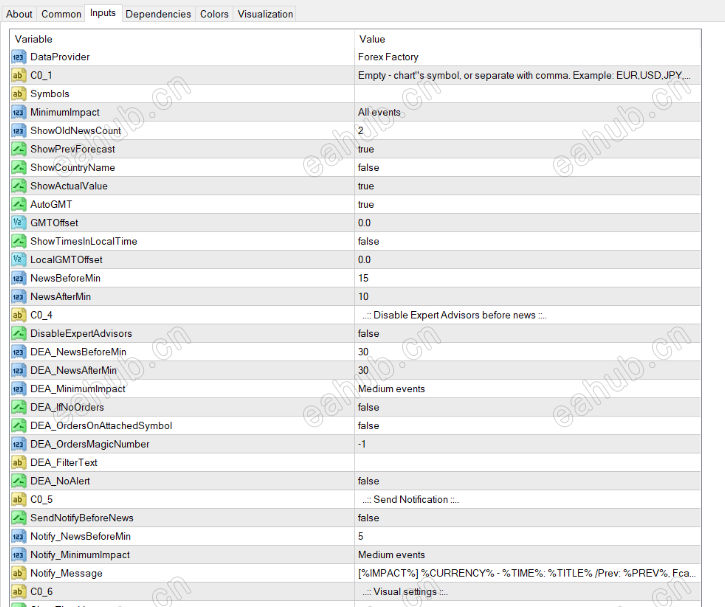Image resolution: width=725 pixels, height=607 pixels.
Task: Switch to the Colors tab
Action: pyautogui.click(x=214, y=14)
